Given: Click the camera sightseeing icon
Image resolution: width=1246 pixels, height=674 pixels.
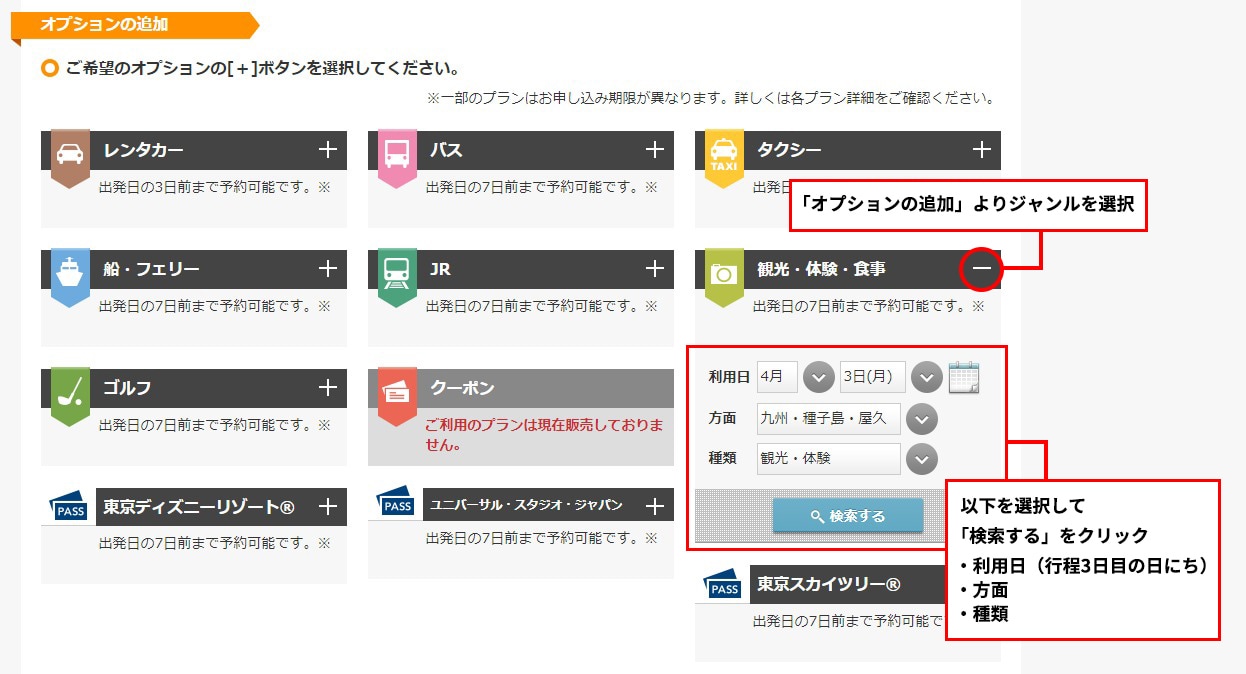Looking at the screenshot, I should tap(723, 273).
